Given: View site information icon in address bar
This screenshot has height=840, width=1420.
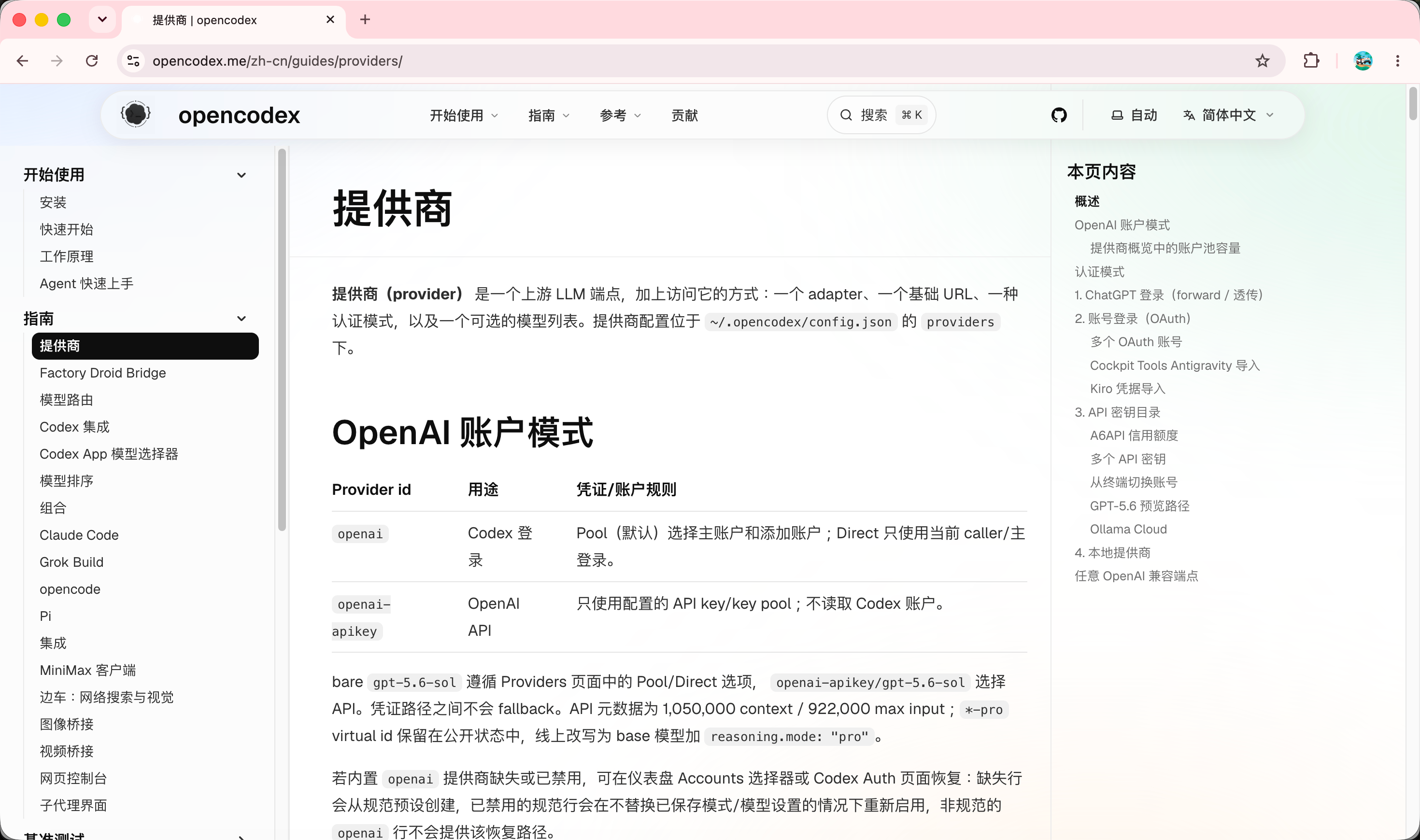Looking at the screenshot, I should [134, 60].
